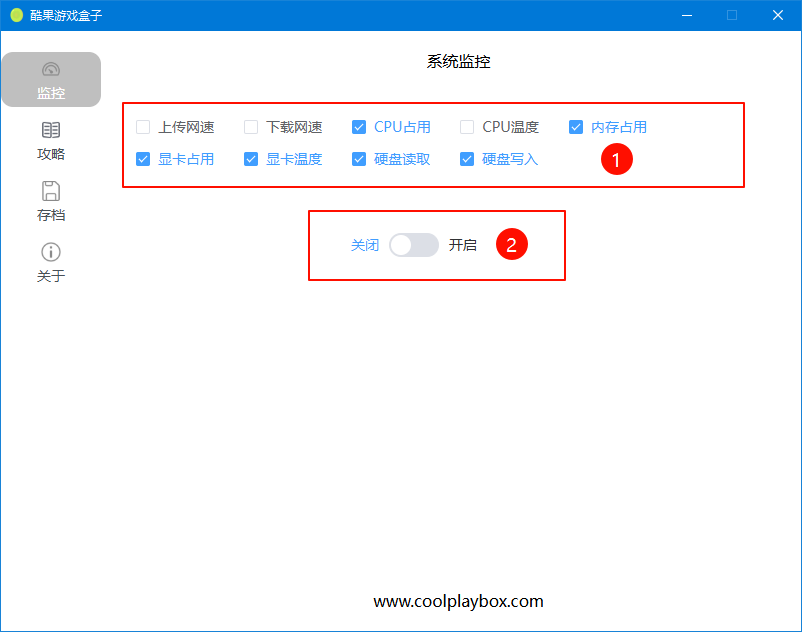Close the 酷果游戏盒子 window

tap(777, 15)
